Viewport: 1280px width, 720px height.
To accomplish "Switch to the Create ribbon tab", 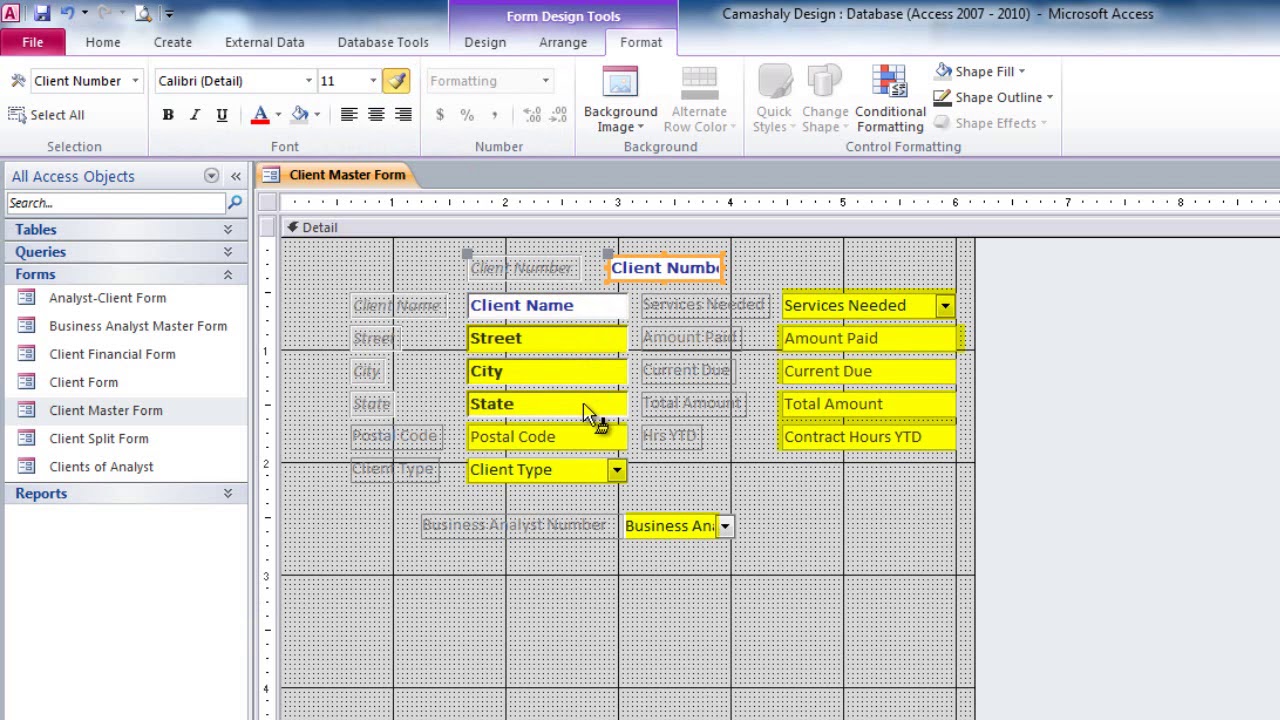I will tap(173, 42).
